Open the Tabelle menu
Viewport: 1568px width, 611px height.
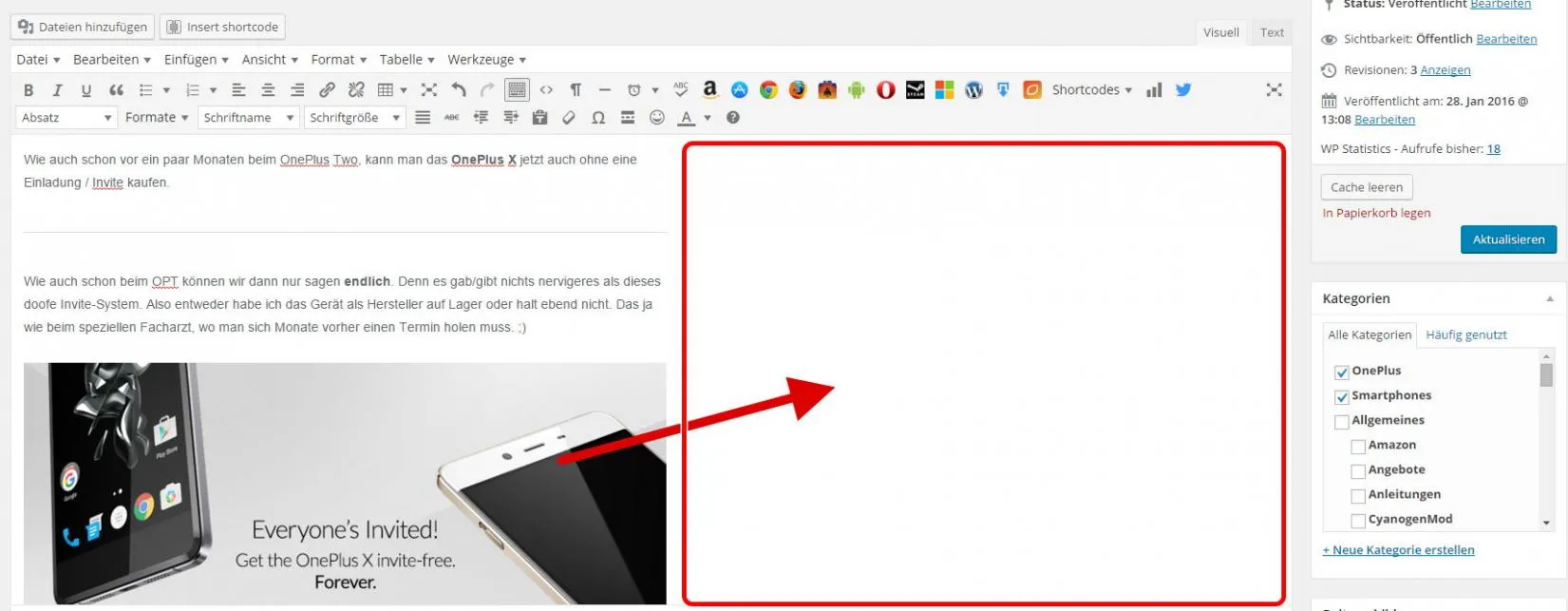pyautogui.click(x=406, y=60)
